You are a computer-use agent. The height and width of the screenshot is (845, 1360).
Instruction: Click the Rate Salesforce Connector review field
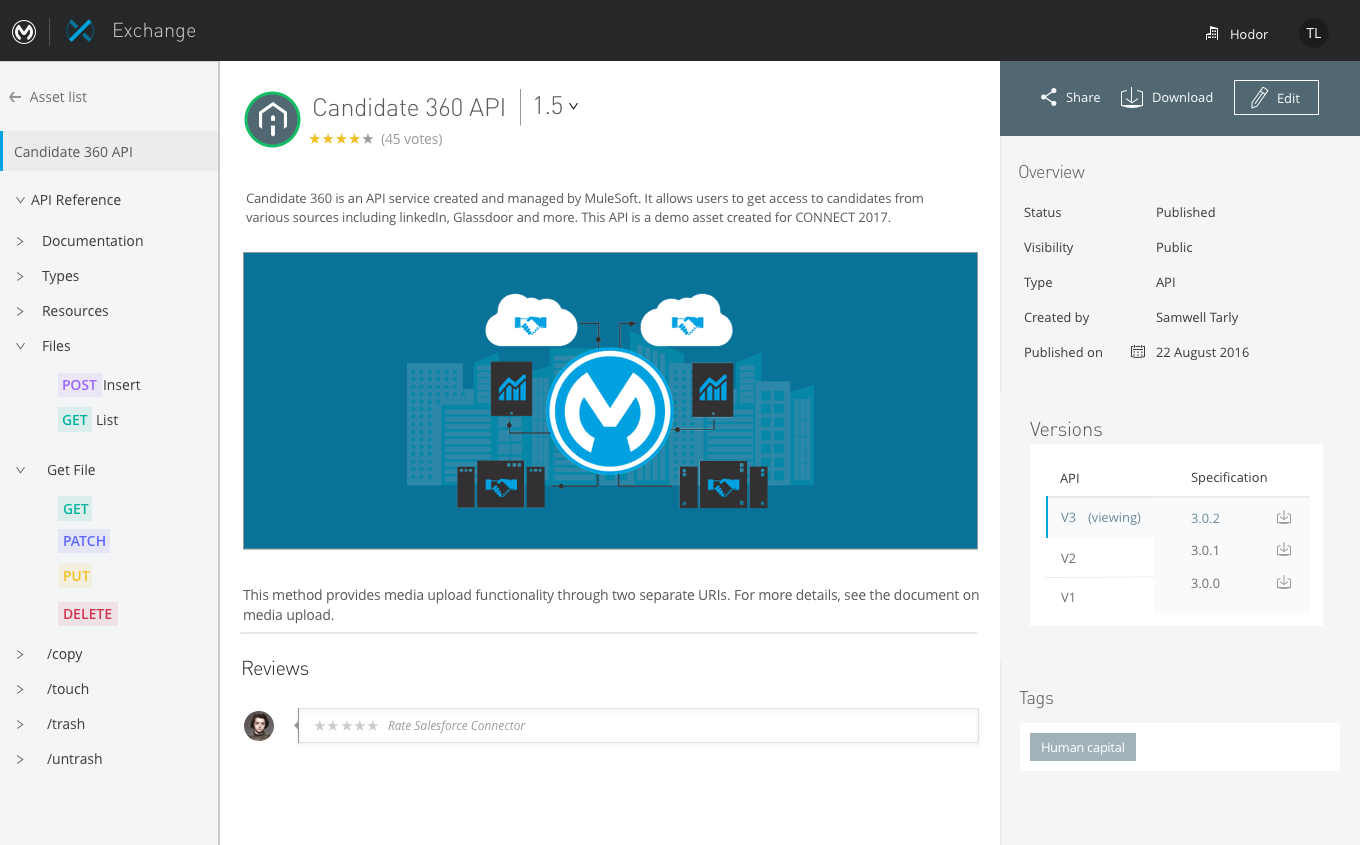[638, 726]
